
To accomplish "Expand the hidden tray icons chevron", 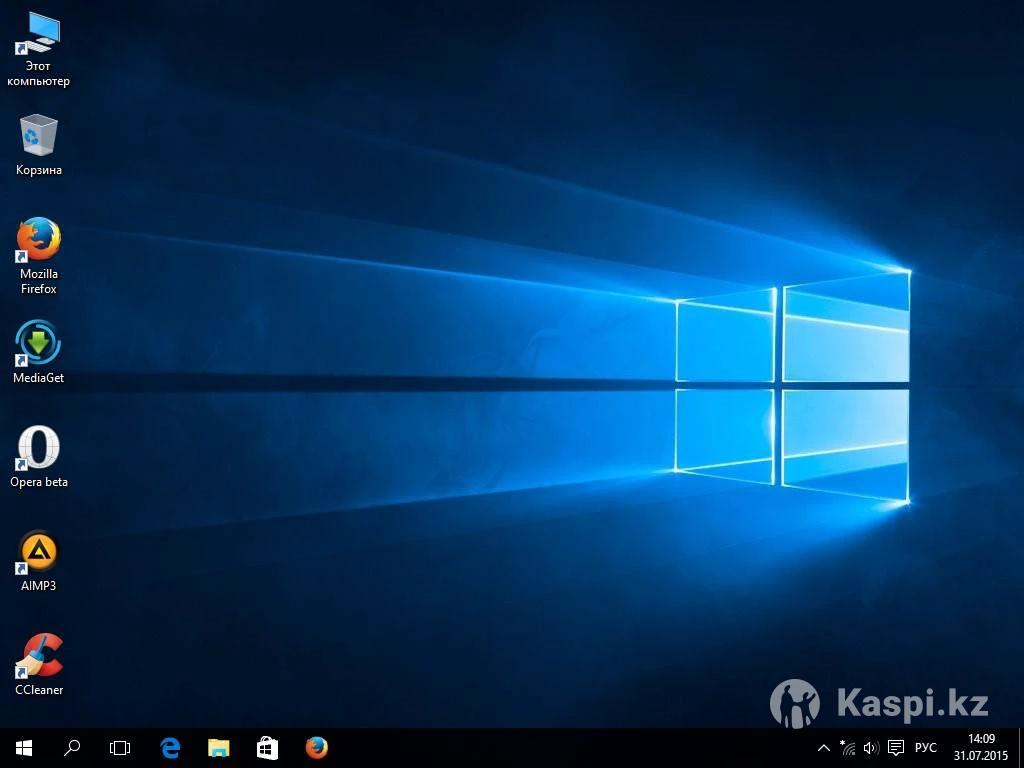I will [824, 748].
